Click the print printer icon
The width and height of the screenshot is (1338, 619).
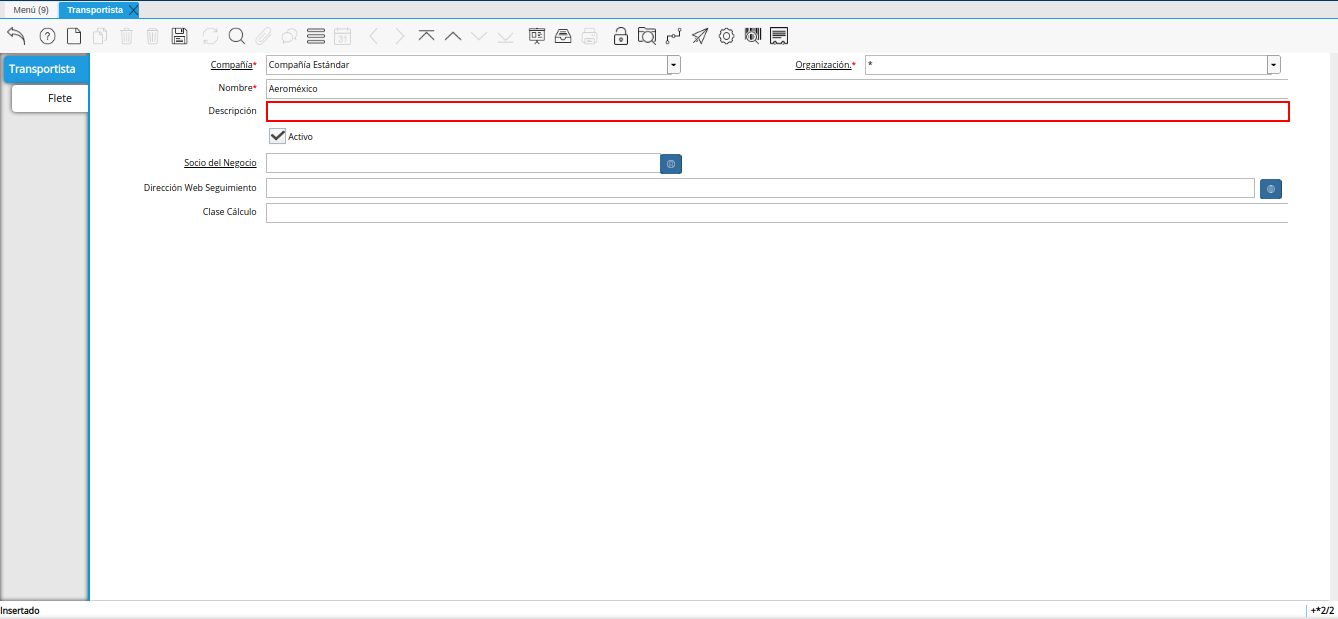[590, 36]
